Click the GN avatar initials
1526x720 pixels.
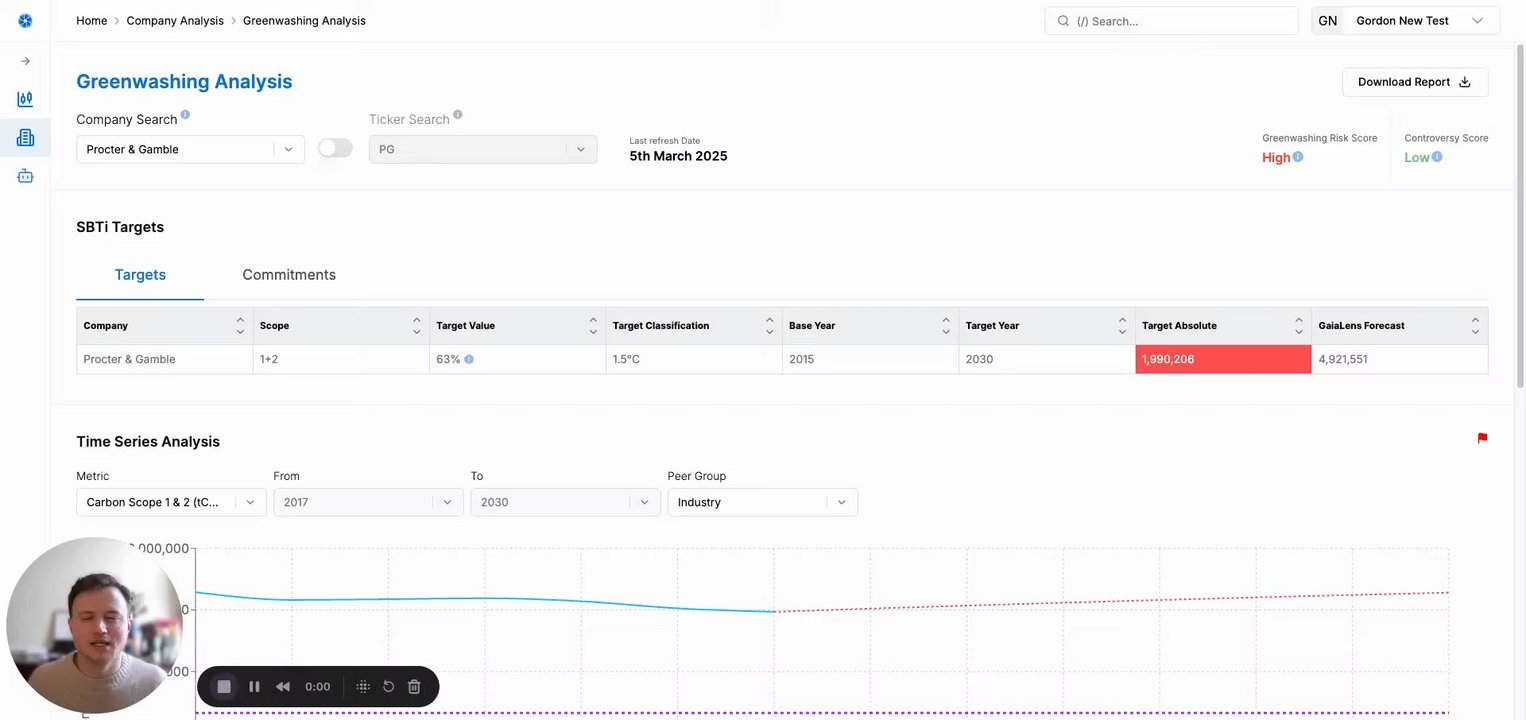click(x=1328, y=21)
